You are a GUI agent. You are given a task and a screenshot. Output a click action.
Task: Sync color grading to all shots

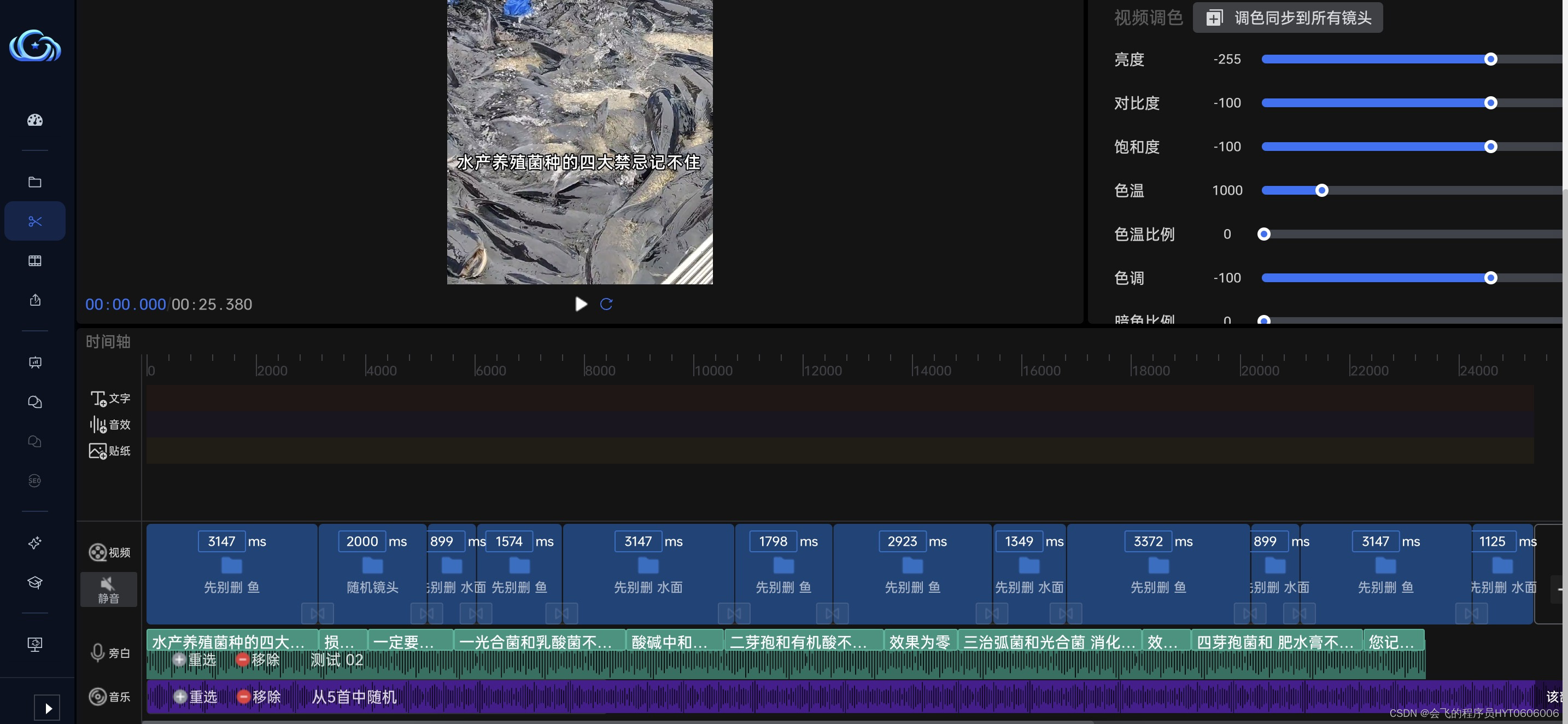pyautogui.click(x=1288, y=17)
